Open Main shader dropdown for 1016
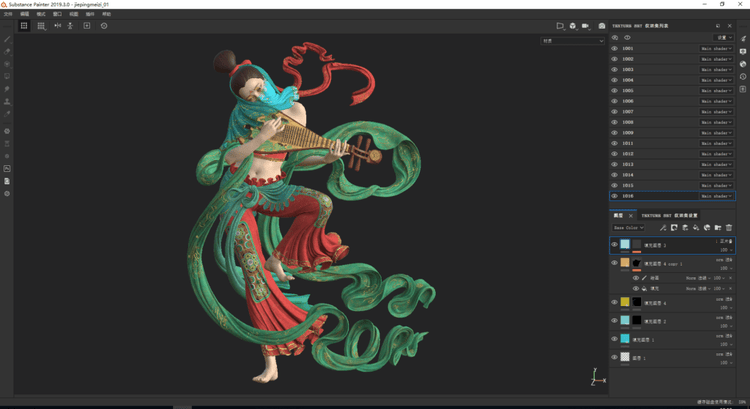This screenshot has width=750, height=409. pyautogui.click(x=716, y=196)
